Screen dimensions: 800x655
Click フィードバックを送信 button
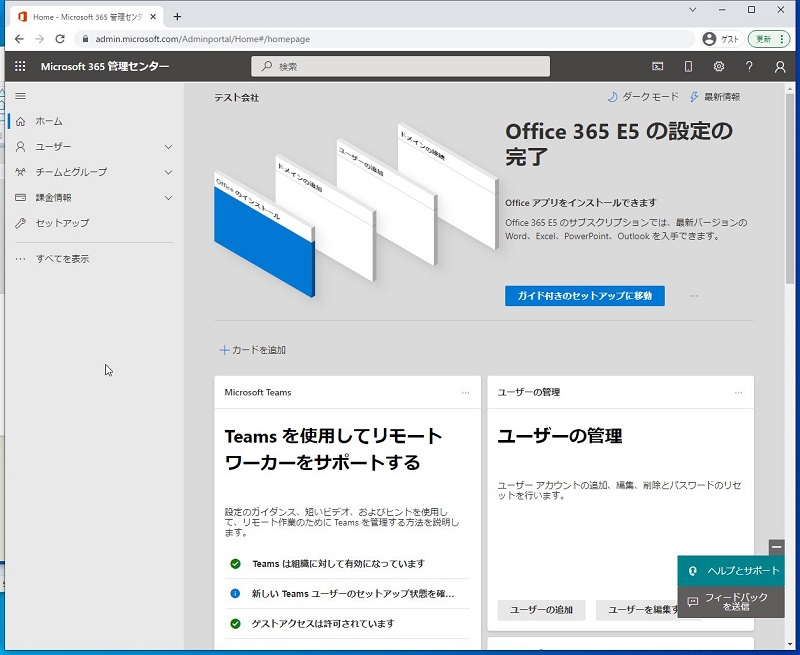(731, 602)
